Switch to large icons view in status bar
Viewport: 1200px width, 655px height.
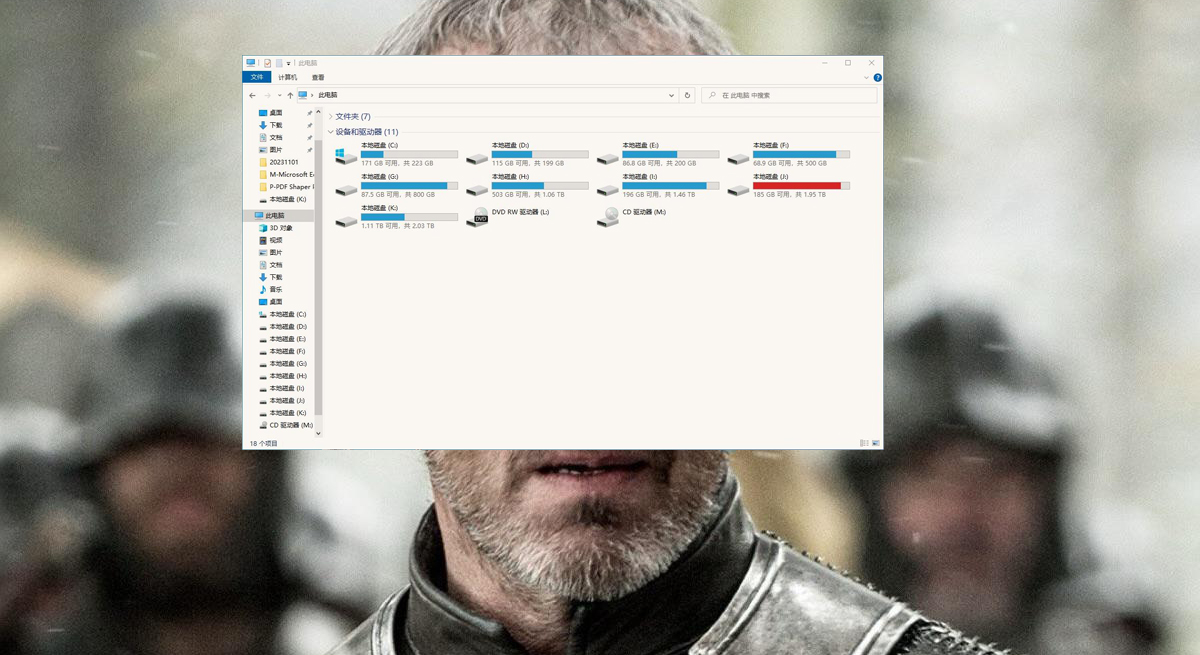[876, 443]
